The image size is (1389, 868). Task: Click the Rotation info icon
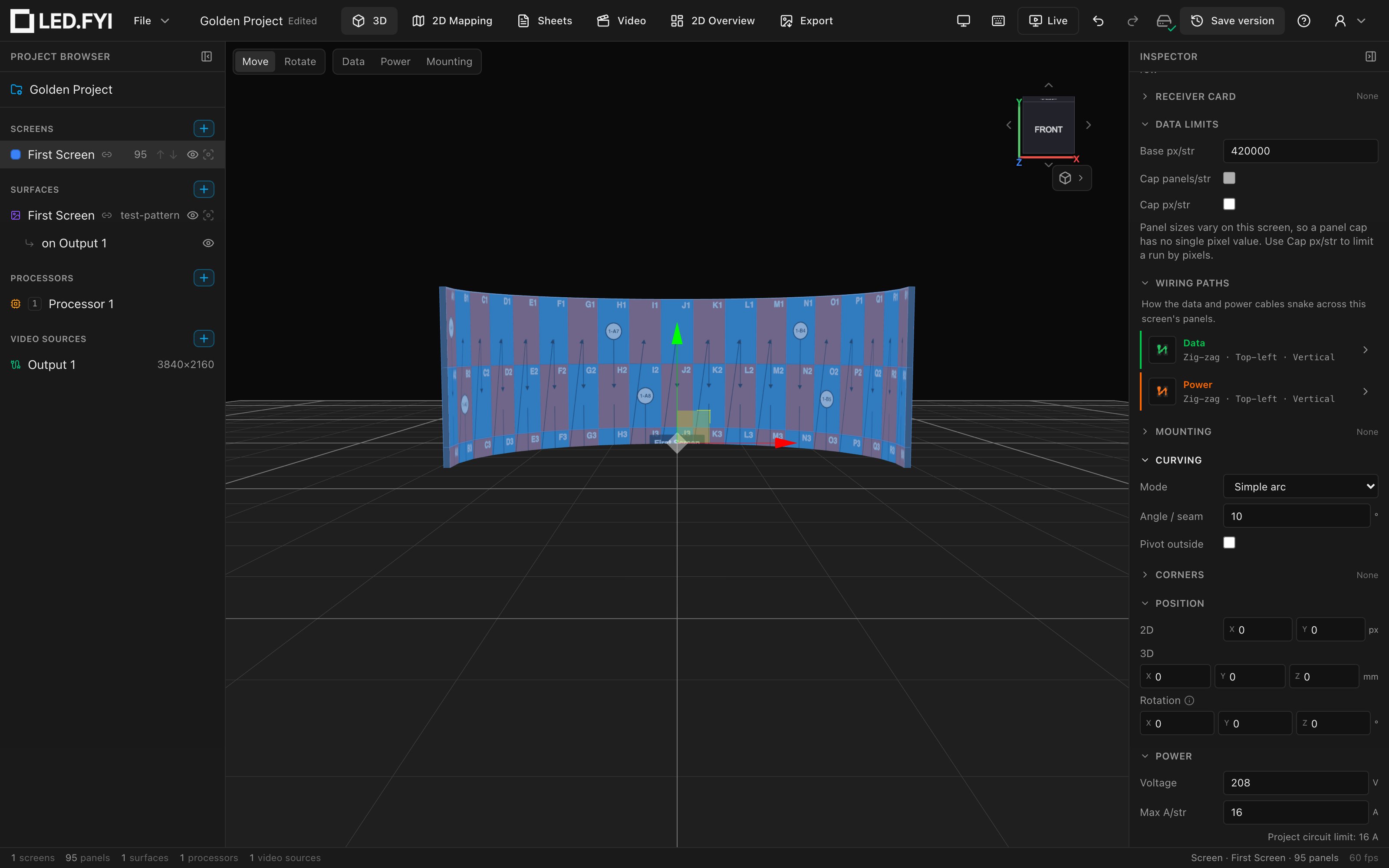click(x=1189, y=700)
